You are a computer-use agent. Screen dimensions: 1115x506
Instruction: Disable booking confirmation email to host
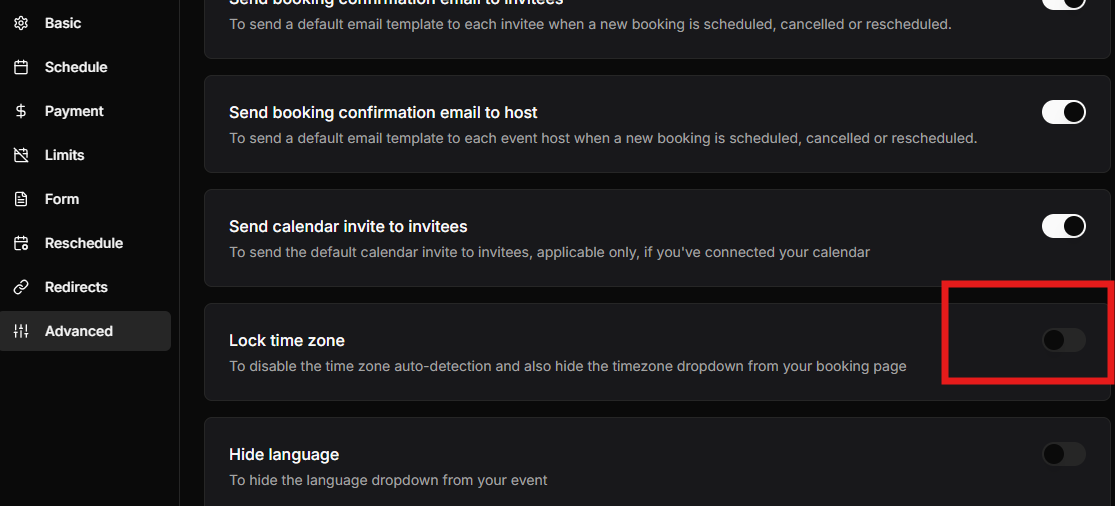[1063, 112]
